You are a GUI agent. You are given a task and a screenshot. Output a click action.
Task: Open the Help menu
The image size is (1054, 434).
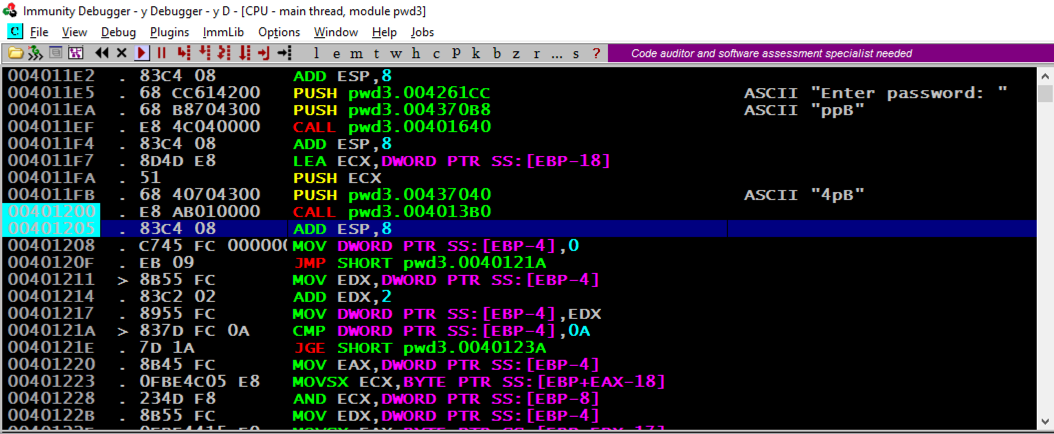click(x=384, y=32)
